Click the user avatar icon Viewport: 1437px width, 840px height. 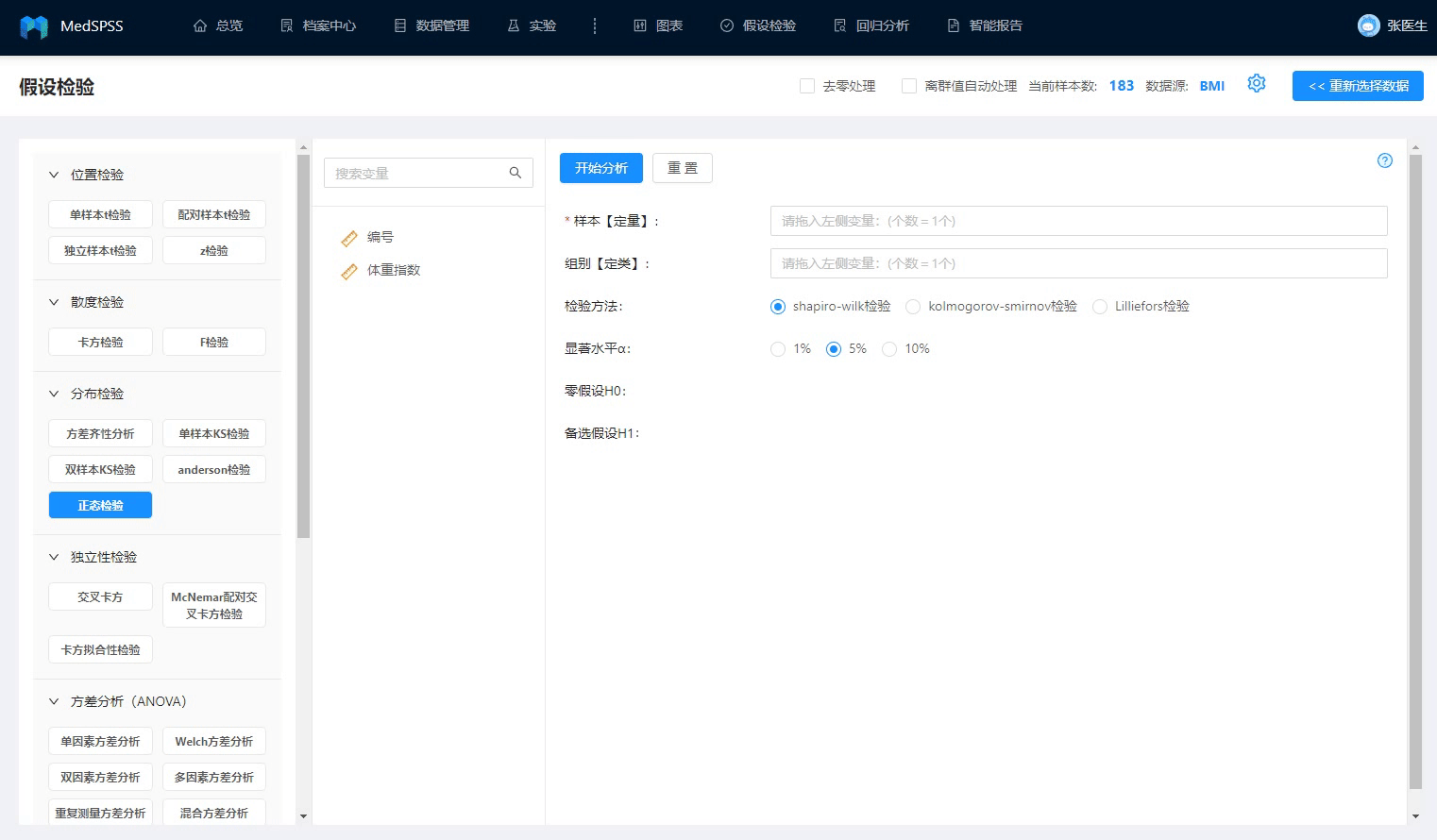click(1368, 25)
